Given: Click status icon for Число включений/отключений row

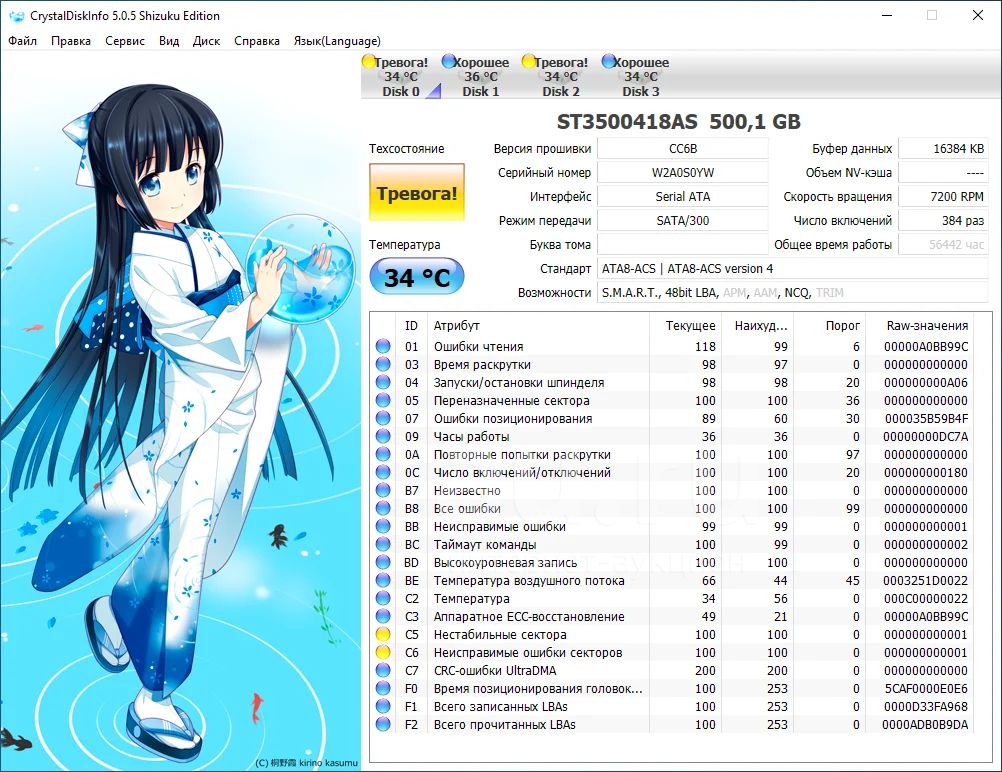Looking at the screenshot, I should tap(383, 472).
